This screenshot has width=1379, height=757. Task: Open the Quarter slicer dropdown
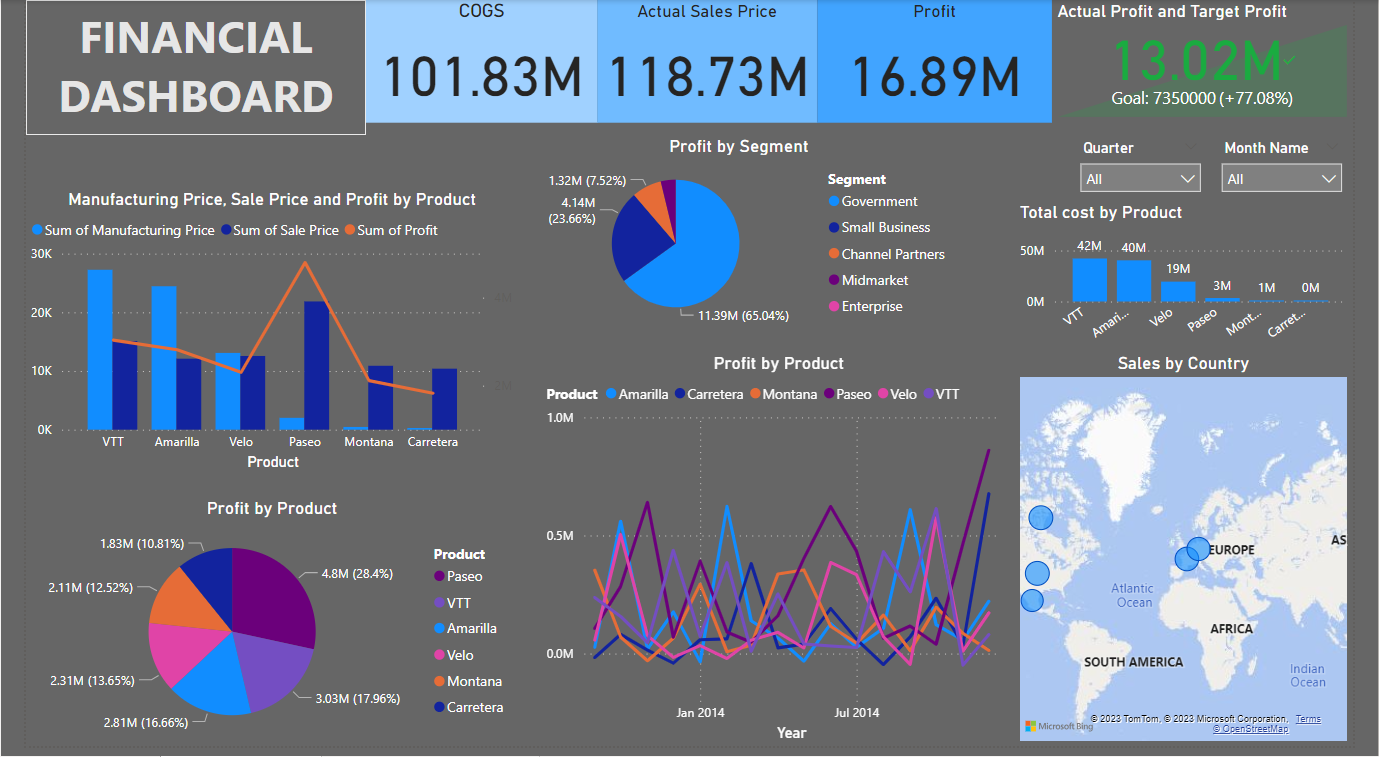[x=1189, y=177]
